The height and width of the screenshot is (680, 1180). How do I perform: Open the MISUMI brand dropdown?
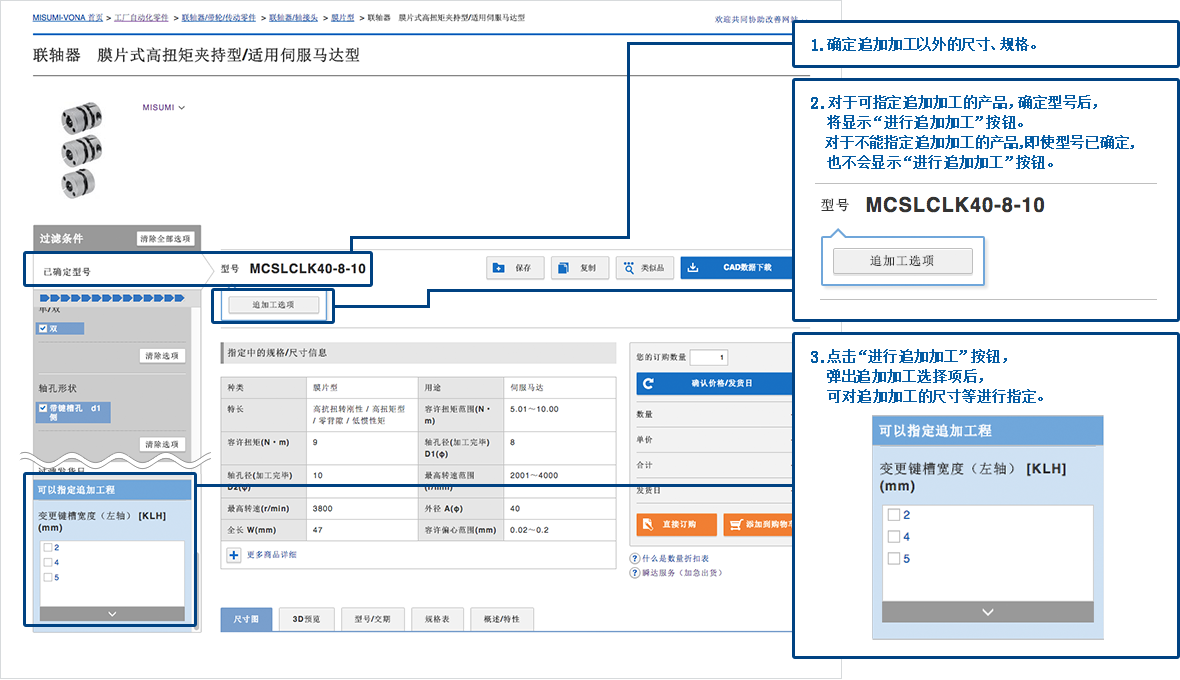pos(163,108)
